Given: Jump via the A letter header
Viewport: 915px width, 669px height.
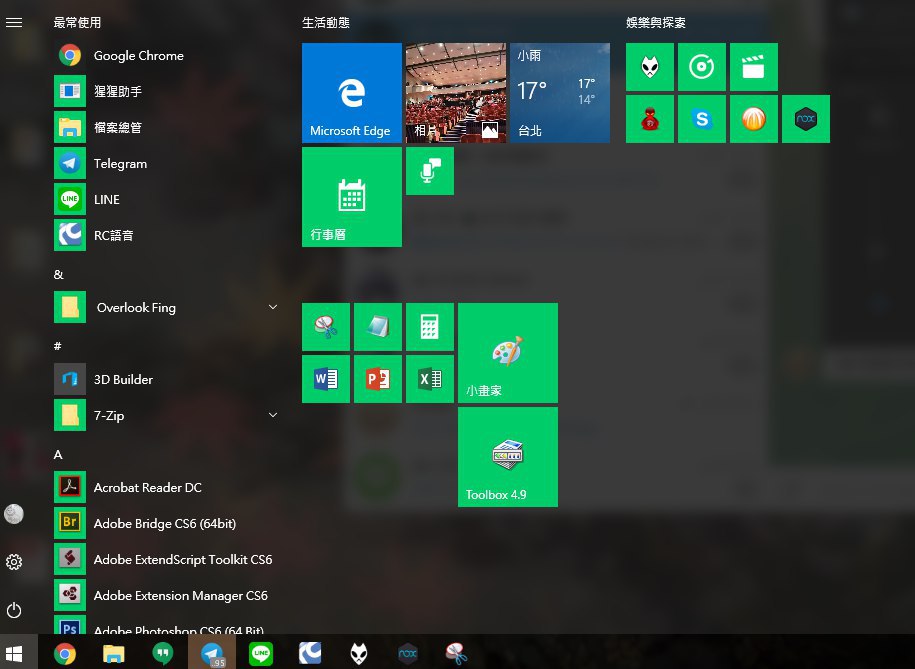Looking at the screenshot, I should [x=58, y=454].
